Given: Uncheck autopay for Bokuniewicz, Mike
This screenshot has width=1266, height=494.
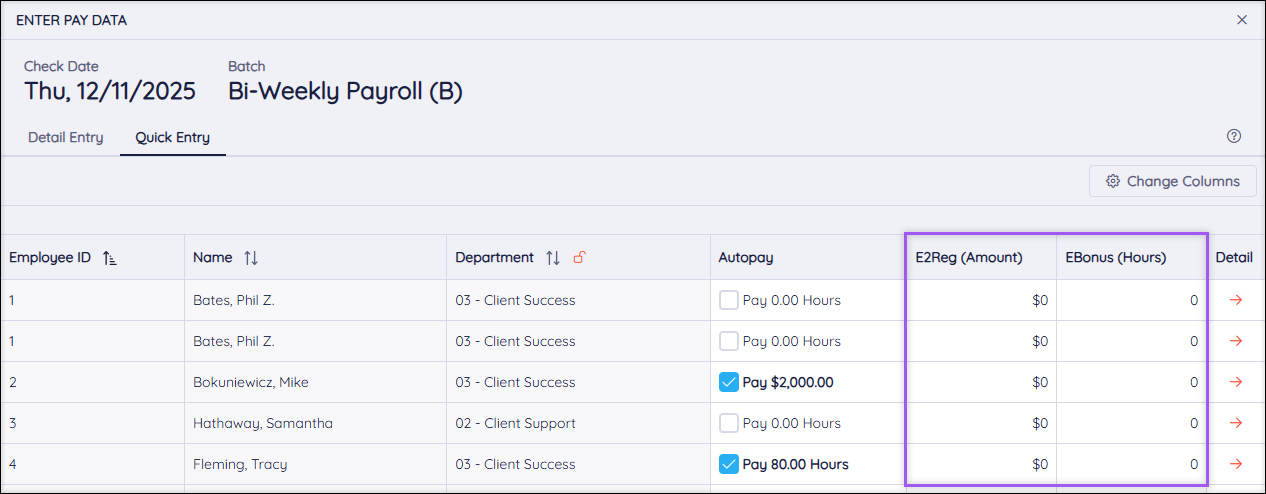Looking at the screenshot, I should coord(729,382).
